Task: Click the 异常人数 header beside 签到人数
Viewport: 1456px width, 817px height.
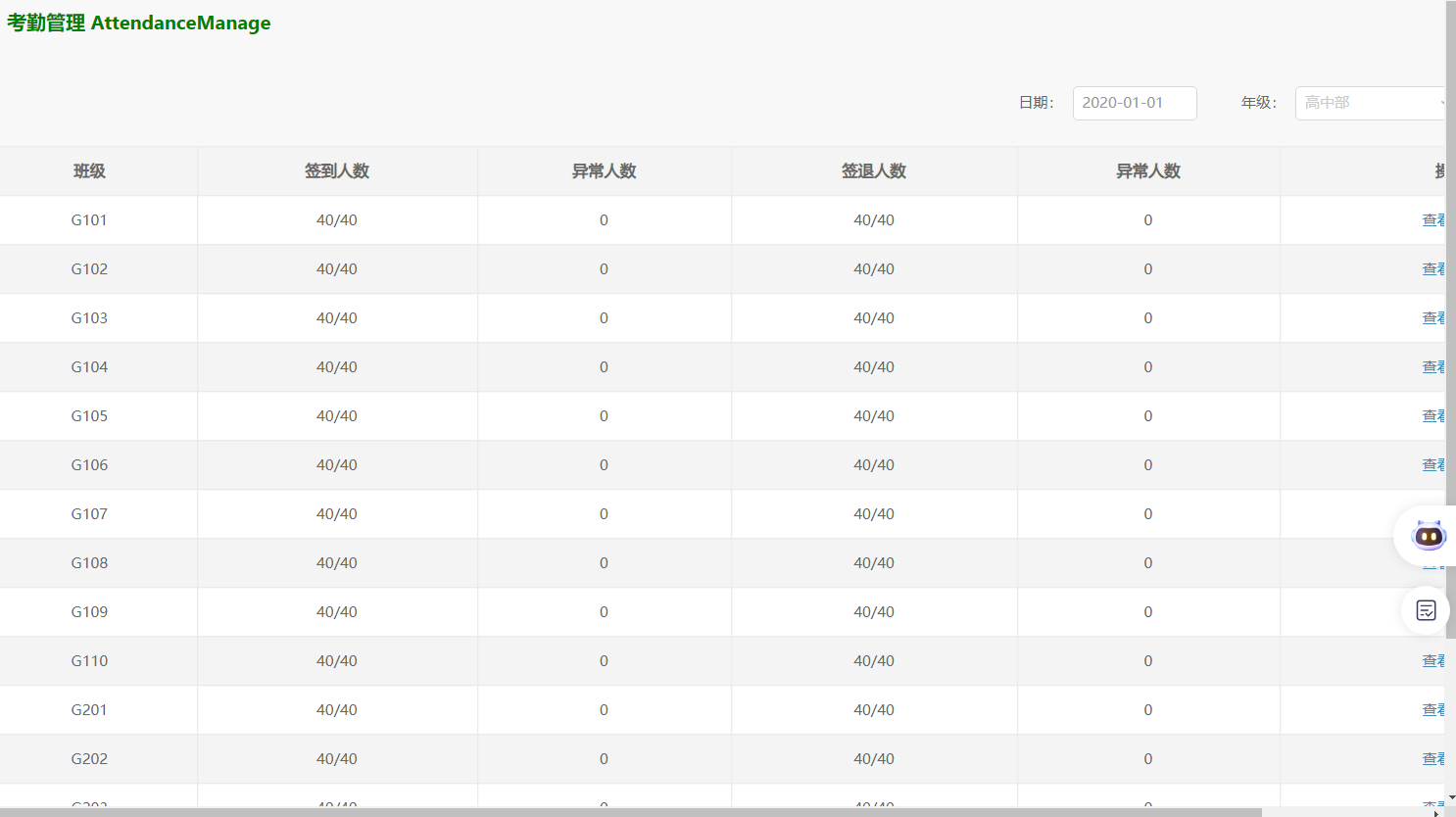Action: click(605, 171)
